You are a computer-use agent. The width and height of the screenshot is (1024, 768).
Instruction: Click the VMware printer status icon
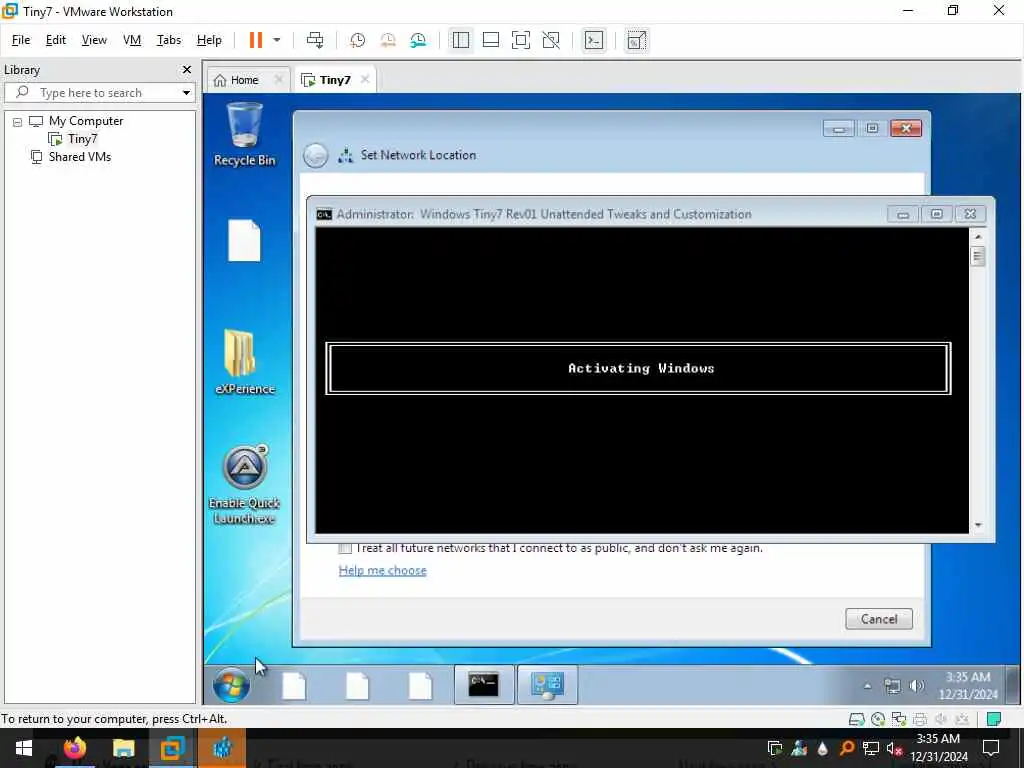[x=920, y=719]
